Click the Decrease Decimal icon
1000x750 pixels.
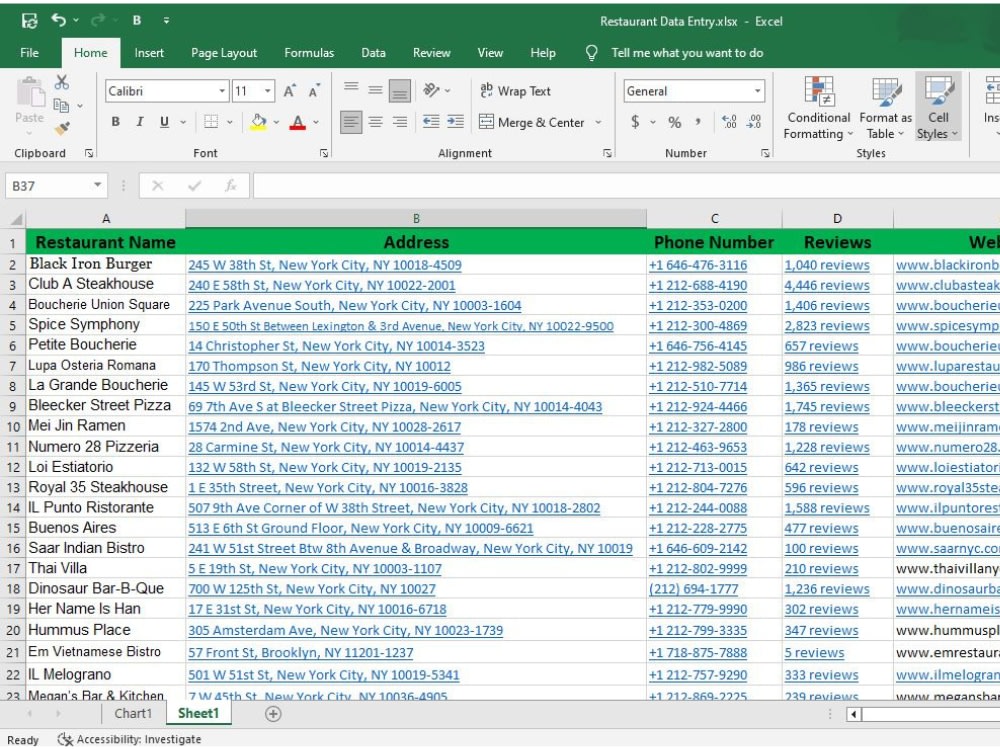click(x=753, y=122)
